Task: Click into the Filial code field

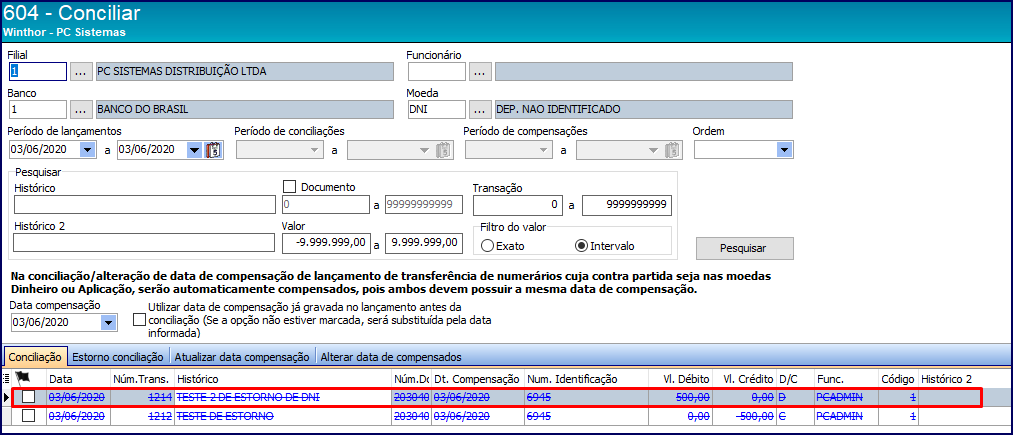Action: [37, 71]
